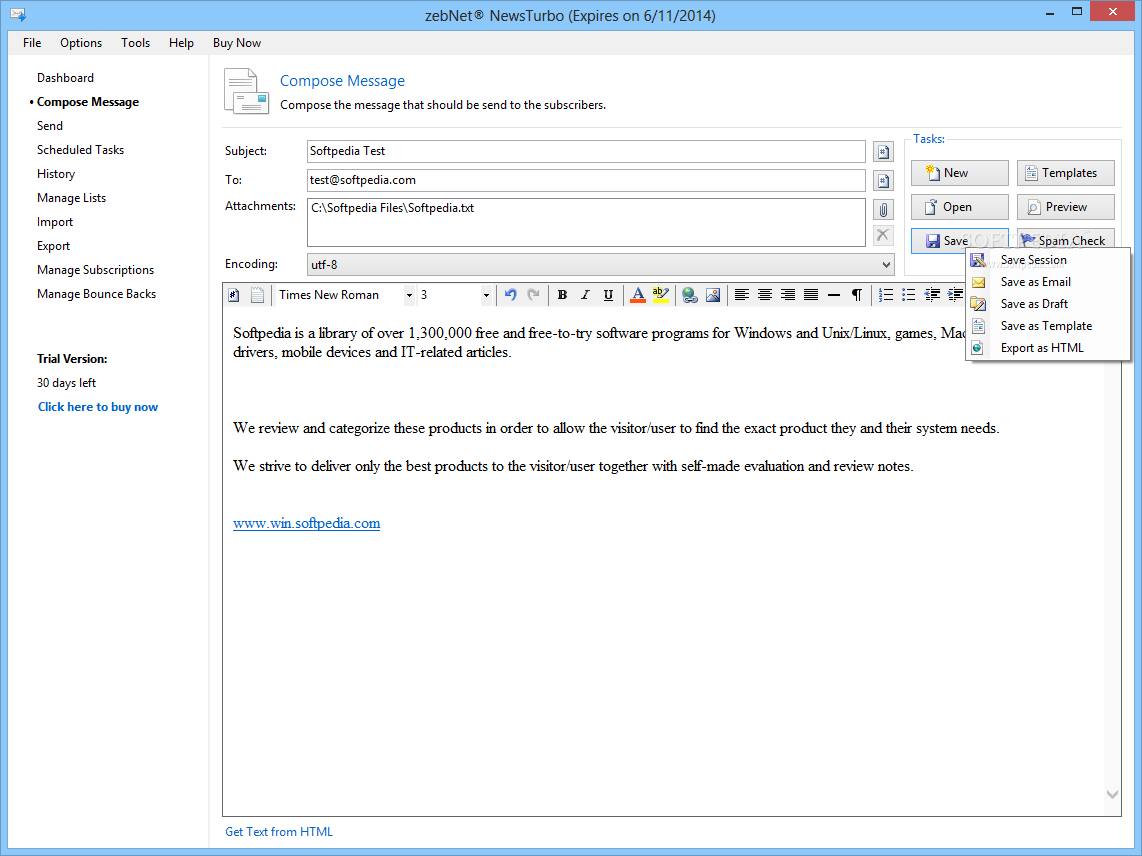Screen dimensions: 1142x856
Task: Open Manage Subscriptions
Action: (x=95, y=270)
